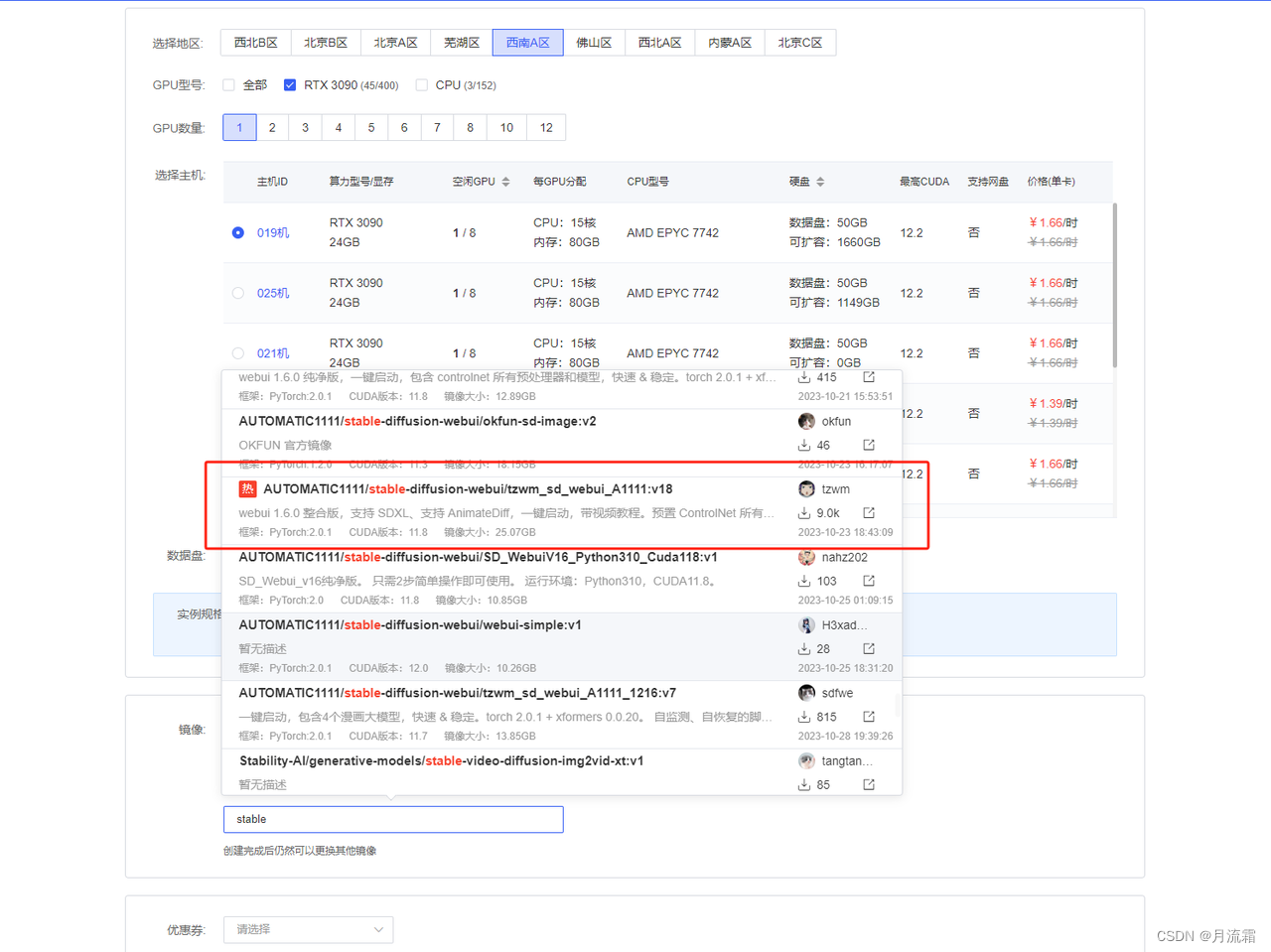Image resolution: width=1271 pixels, height=952 pixels.
Task: Open the 优惠券 请选择 dropdown
Action: [x=309, y=929]
